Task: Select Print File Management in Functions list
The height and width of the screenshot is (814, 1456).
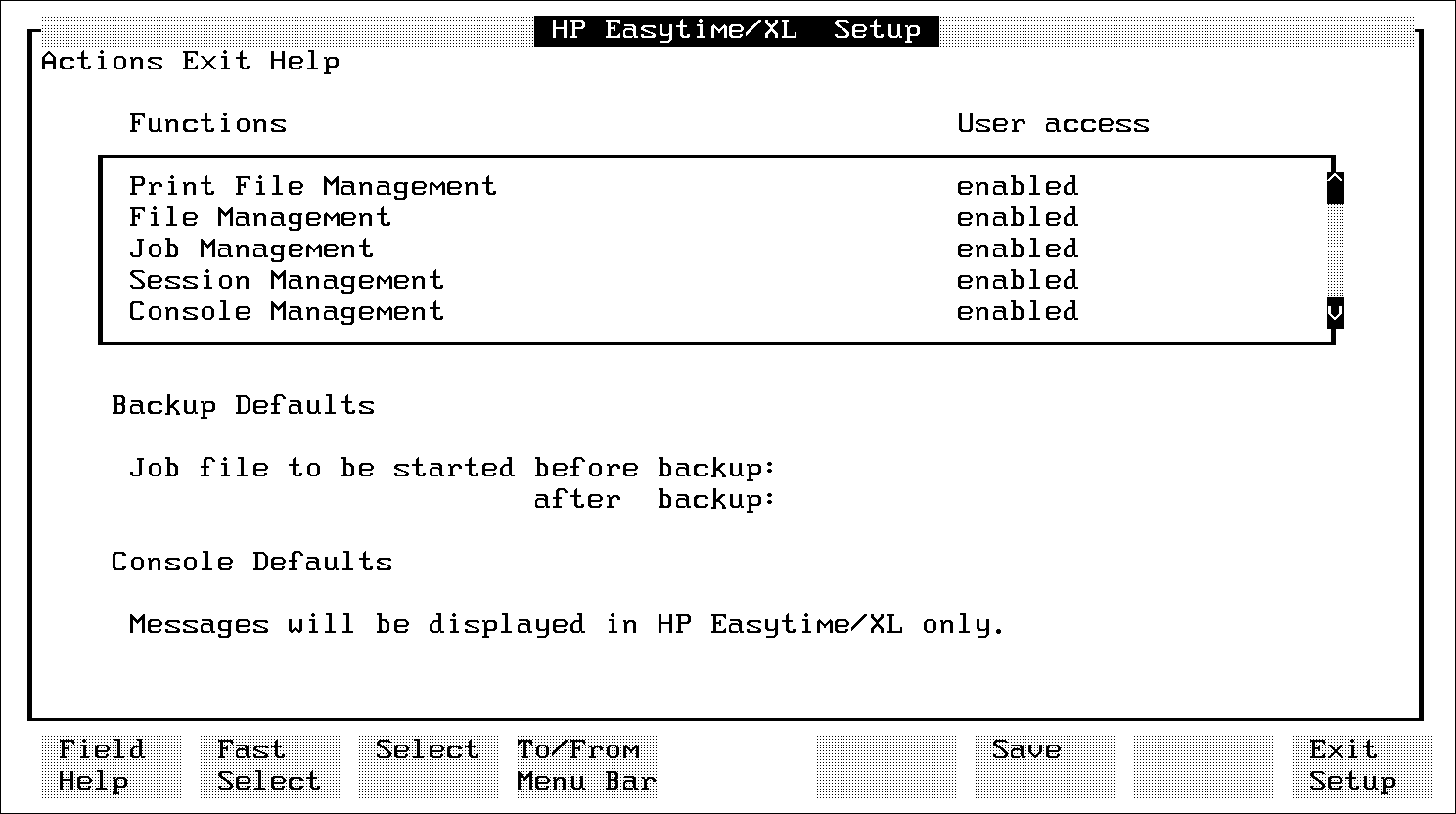Action: [312, 186]
